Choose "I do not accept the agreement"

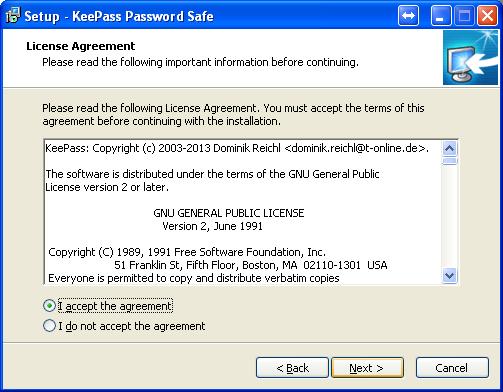[x=49, y=326]
